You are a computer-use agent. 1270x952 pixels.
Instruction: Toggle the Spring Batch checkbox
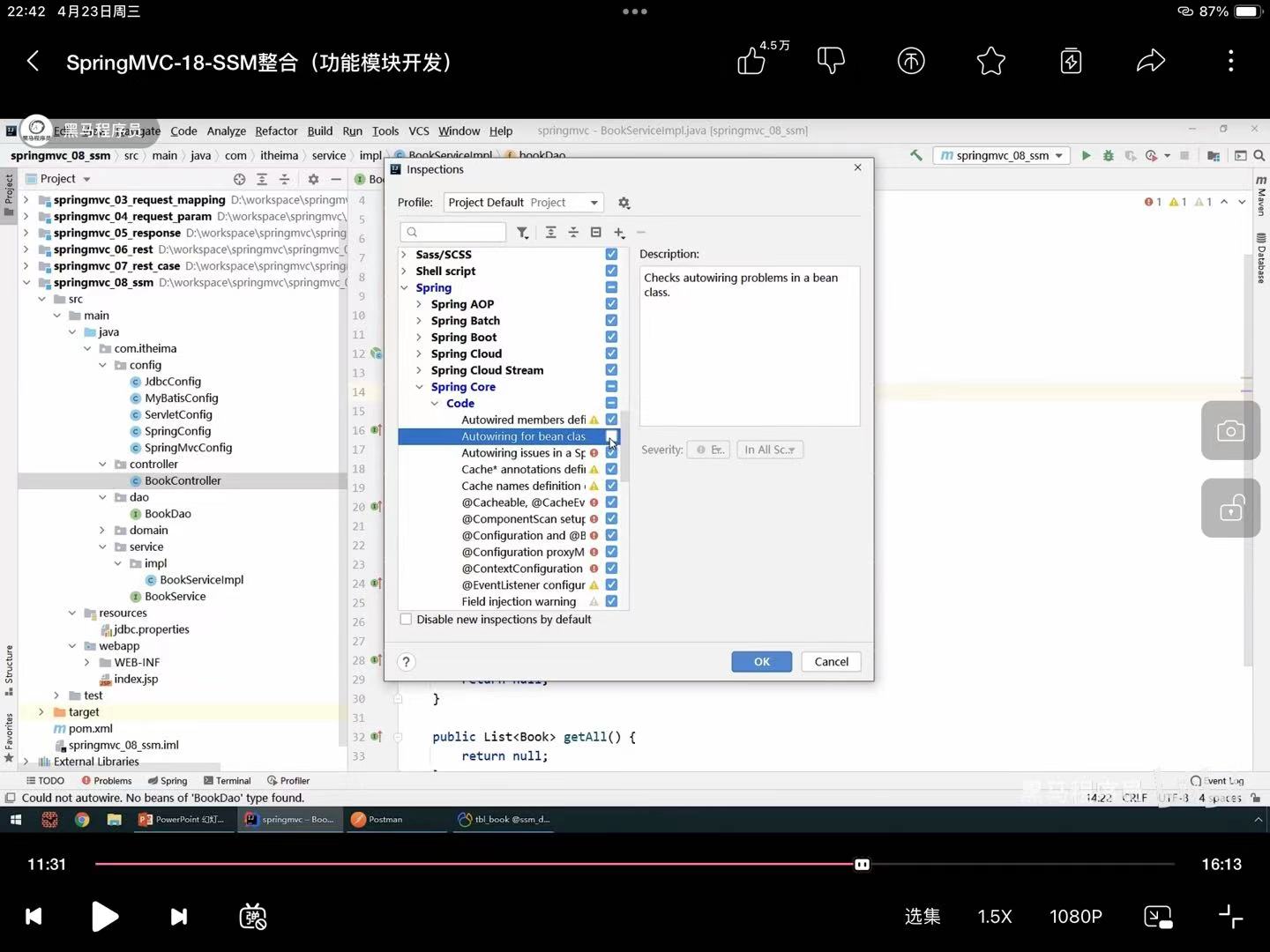click(611, 320)
